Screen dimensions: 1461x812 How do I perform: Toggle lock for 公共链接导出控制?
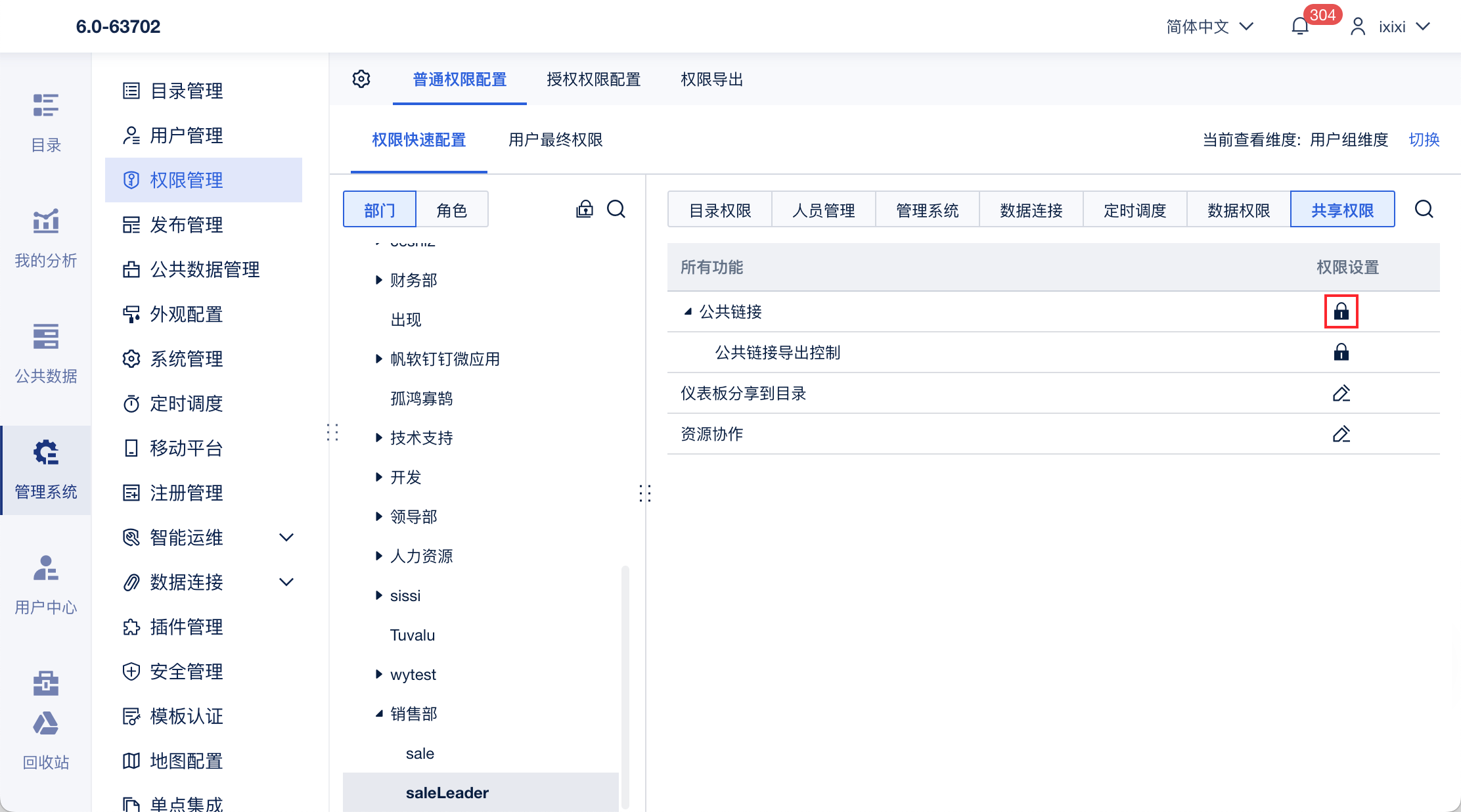point(1341,352)
